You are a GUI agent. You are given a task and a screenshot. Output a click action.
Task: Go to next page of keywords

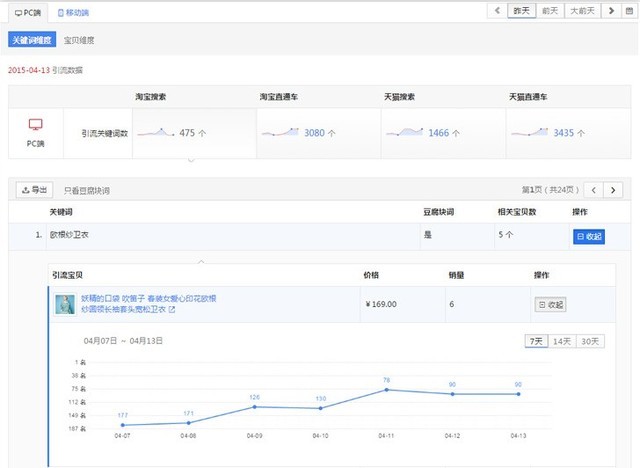click(x=614, y=189)
